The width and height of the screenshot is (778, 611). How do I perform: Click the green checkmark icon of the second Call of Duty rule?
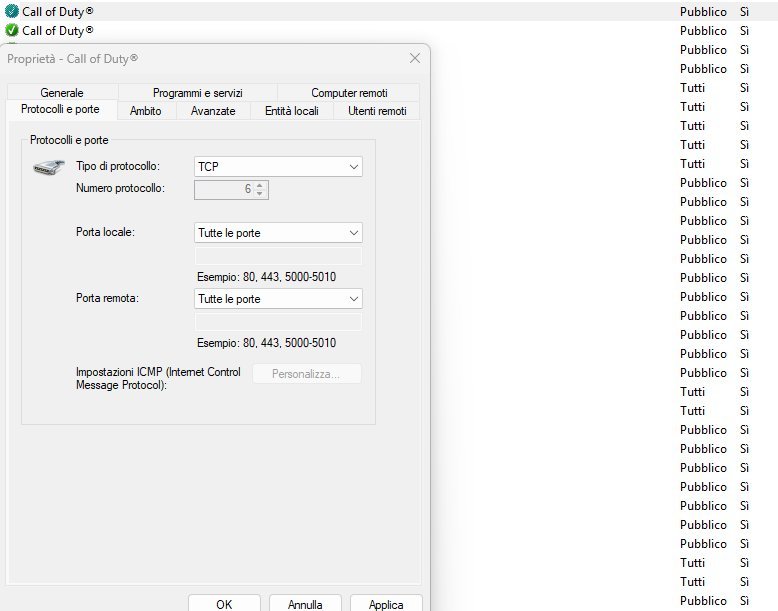(x=12, y=30)
